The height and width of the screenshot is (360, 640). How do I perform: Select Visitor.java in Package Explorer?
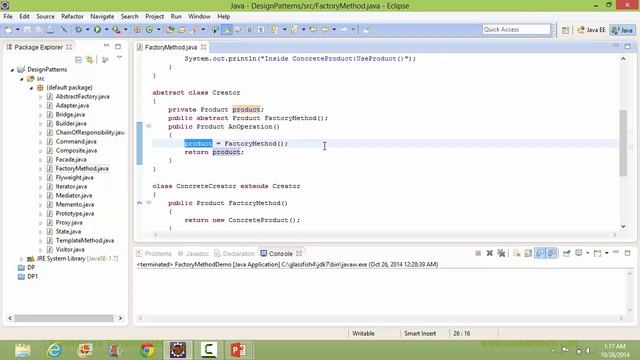70,249
